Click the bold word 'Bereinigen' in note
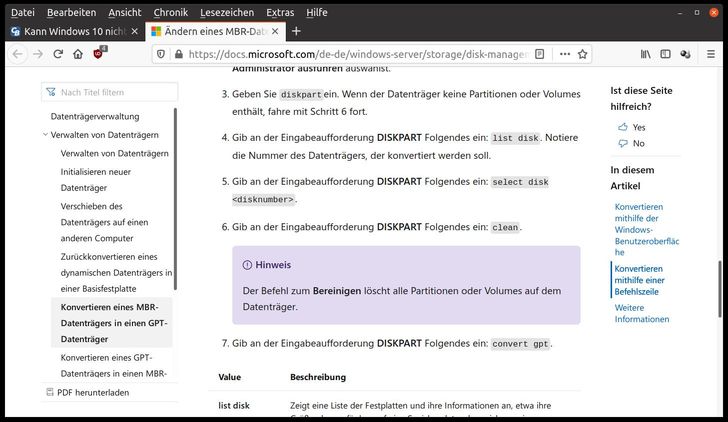Viewport: 728px width, 422px height. 337,291
